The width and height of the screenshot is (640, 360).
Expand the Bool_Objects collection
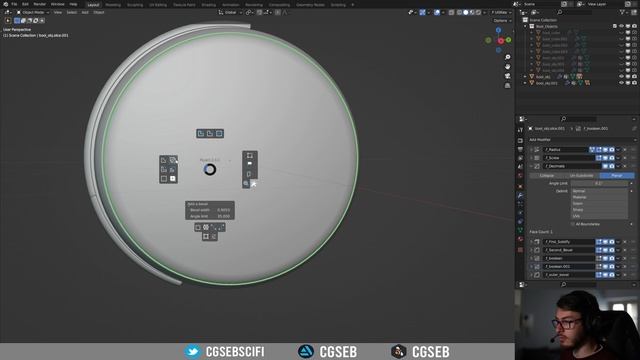point(526,26)
